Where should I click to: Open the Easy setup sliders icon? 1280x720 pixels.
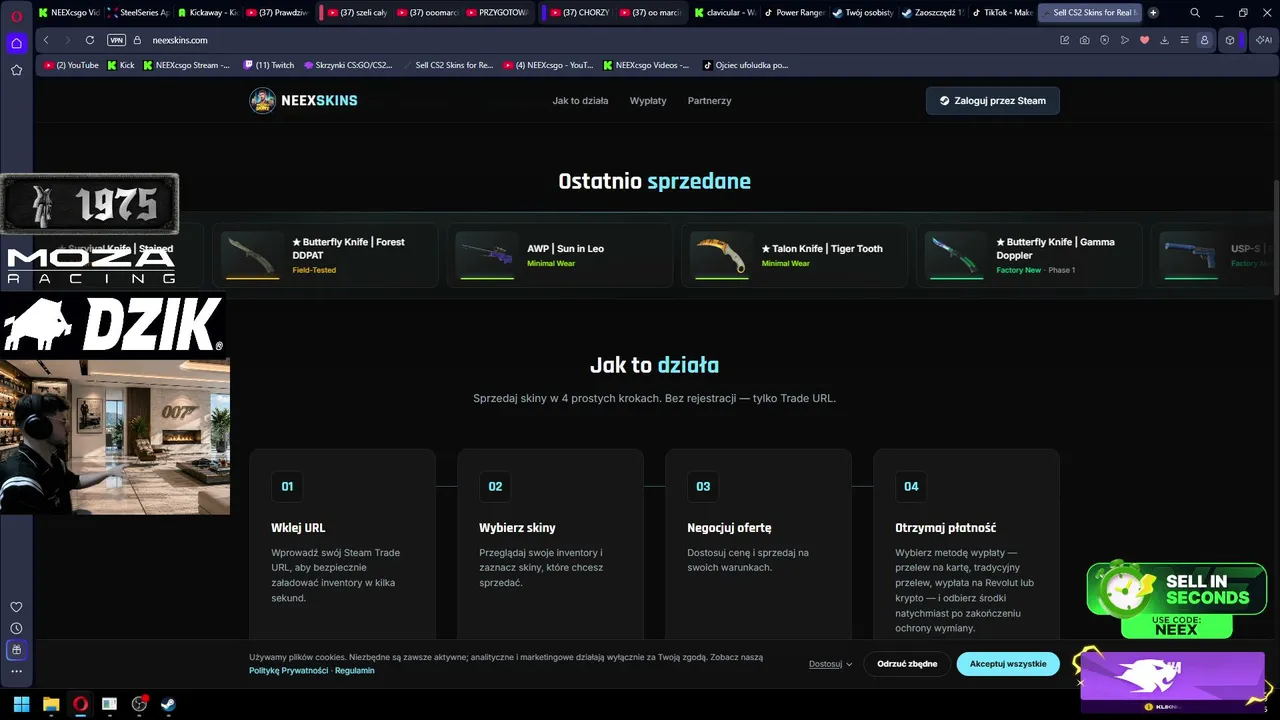pyautogui.click(x=1184, y=40)
